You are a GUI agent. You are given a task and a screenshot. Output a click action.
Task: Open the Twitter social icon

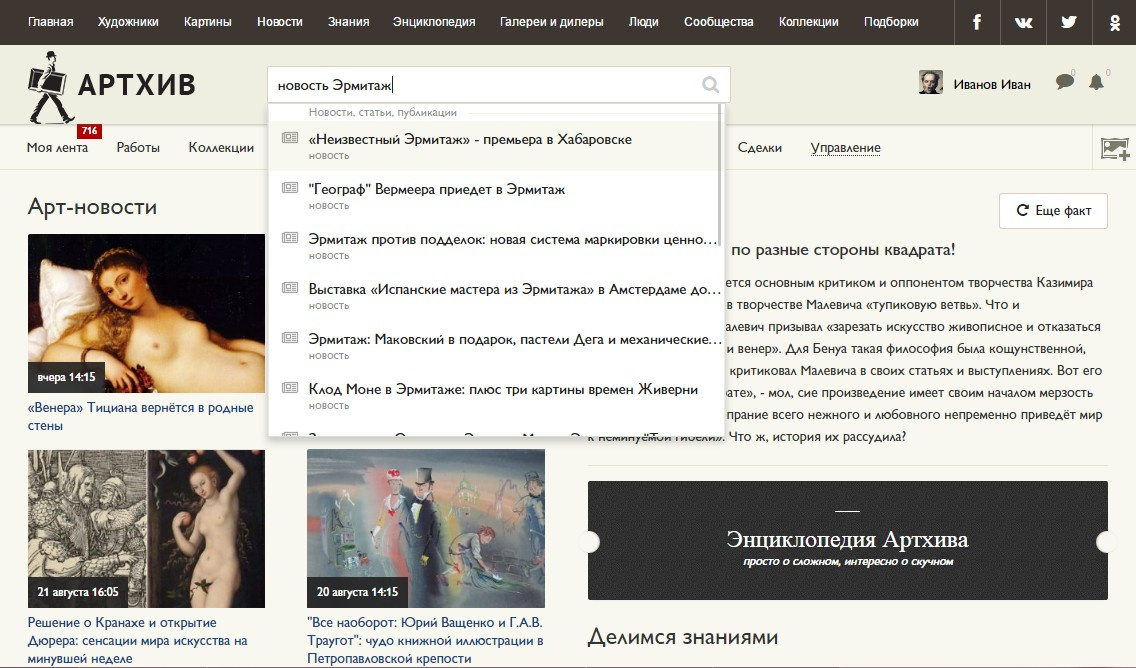pyautogui.click(x=1069, y=22)
